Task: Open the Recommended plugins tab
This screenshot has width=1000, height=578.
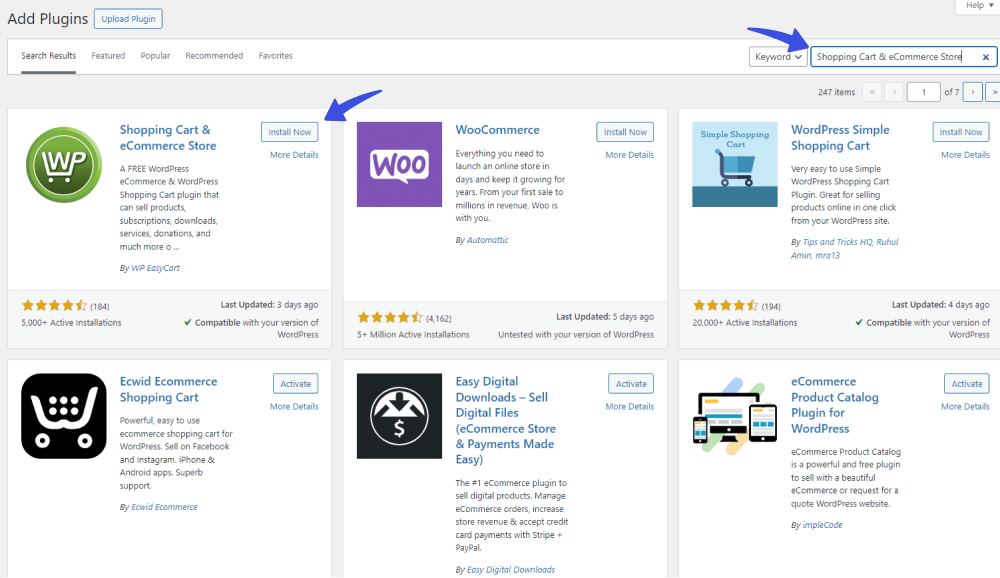Action: [214, 56]
